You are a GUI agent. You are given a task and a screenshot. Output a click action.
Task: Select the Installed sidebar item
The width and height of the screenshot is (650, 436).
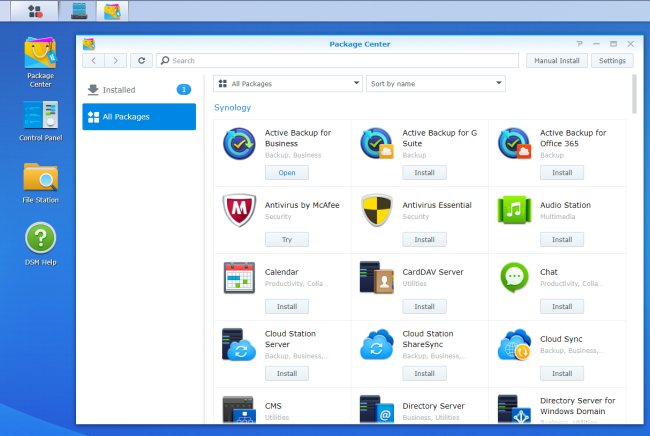click(x=139, y=90)
